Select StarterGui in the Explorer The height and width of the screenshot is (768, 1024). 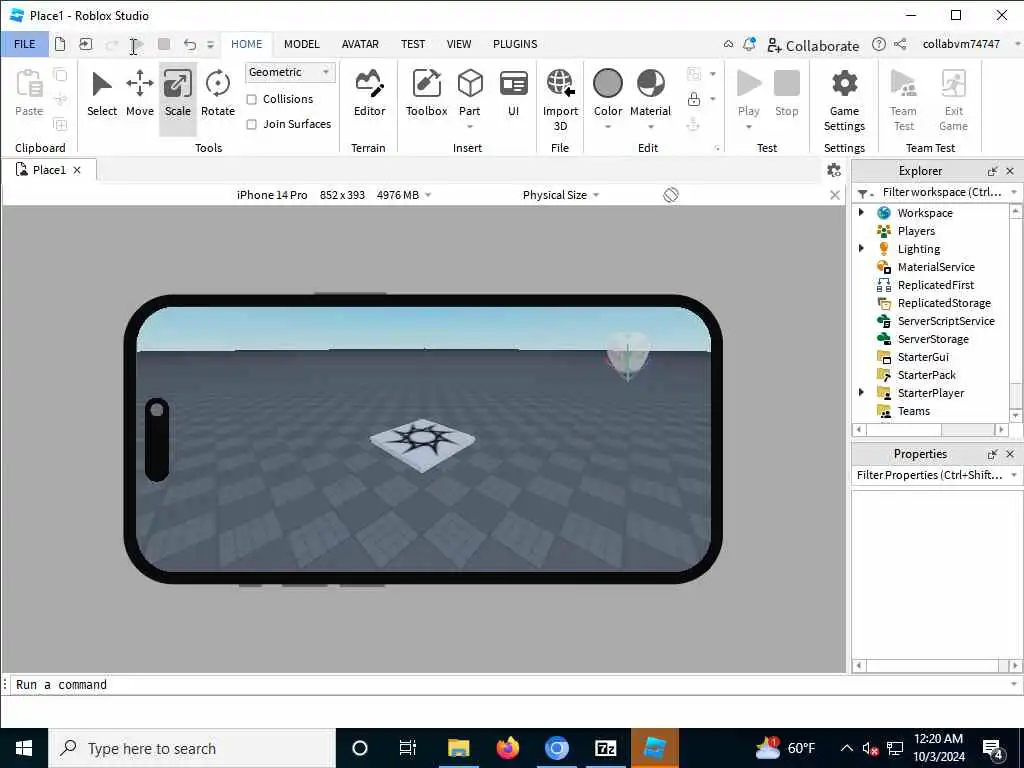point(923,357)
